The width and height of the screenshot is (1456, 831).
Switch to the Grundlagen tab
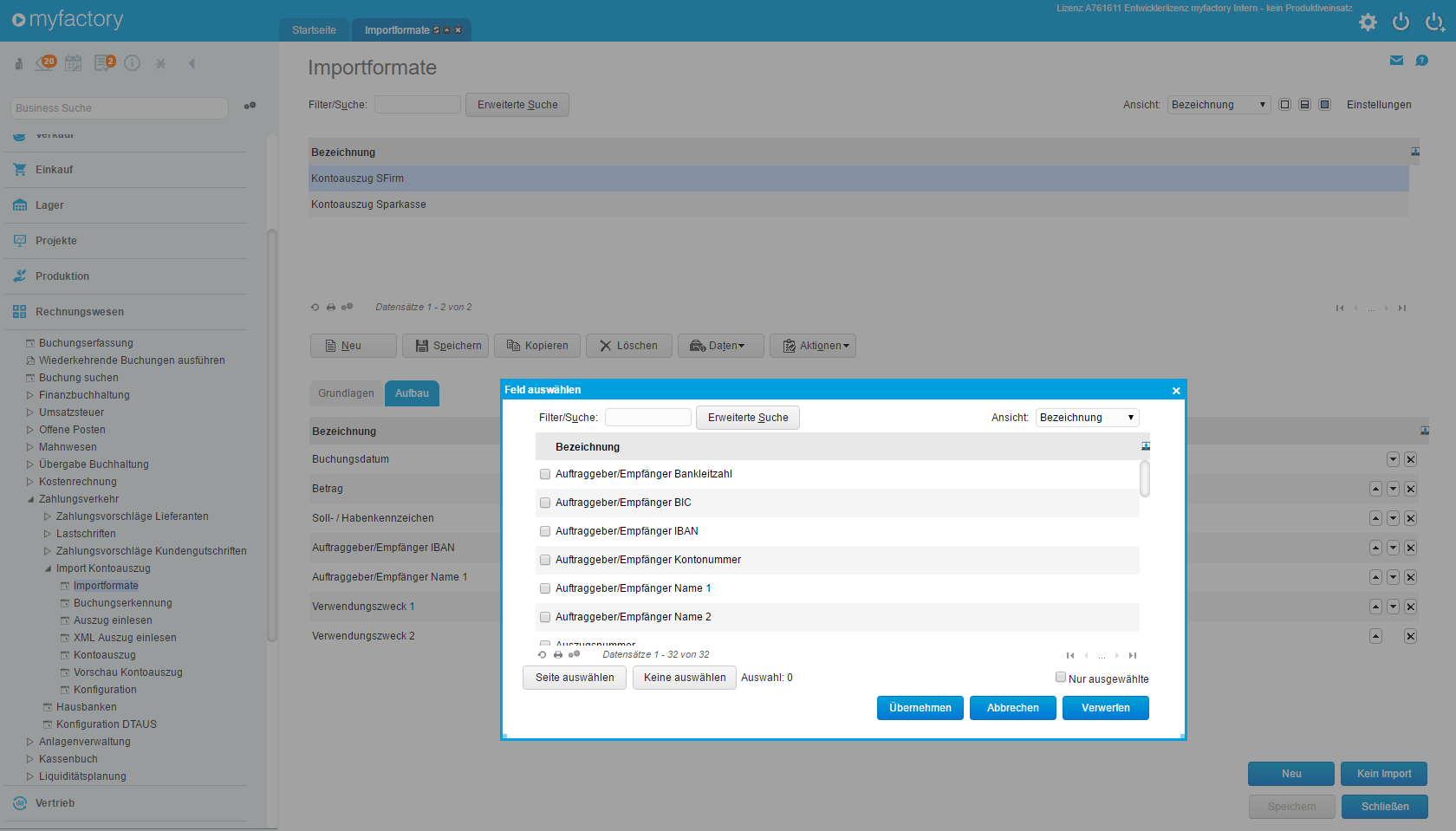point(346,393)
